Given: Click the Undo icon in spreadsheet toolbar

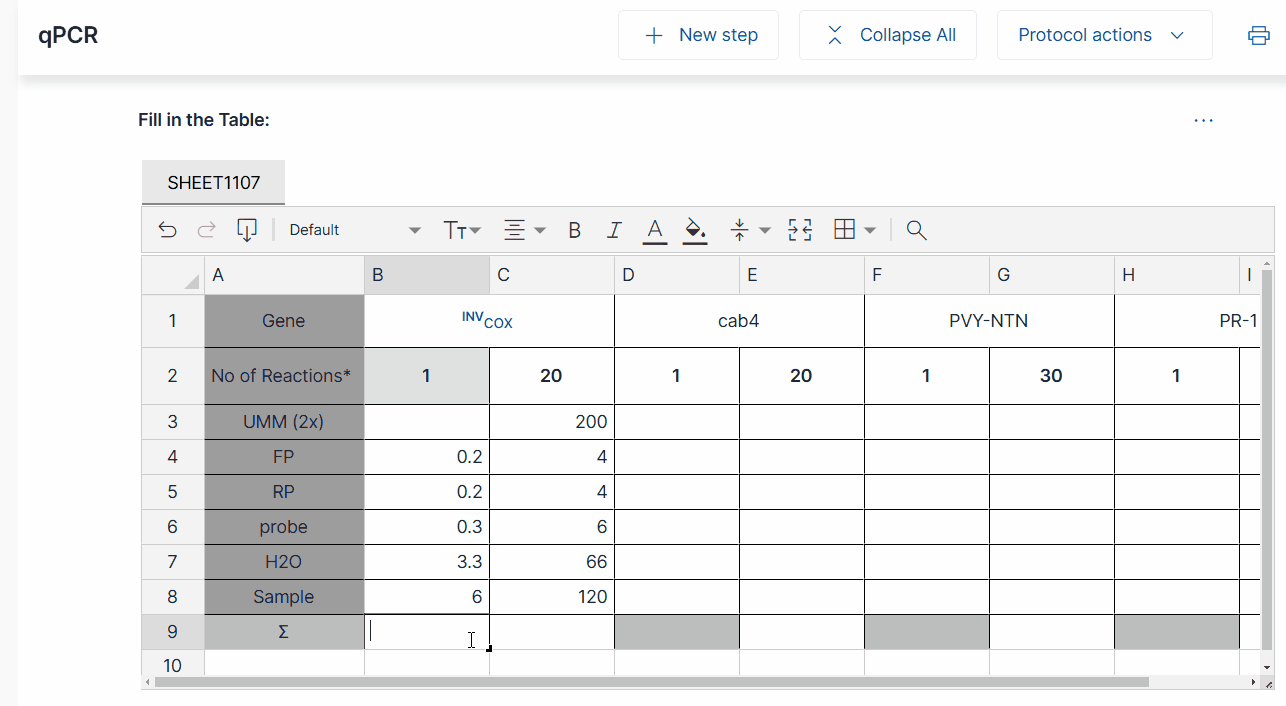Looking at the screenshot, I should pyautogui.click(x=167, y=229).
